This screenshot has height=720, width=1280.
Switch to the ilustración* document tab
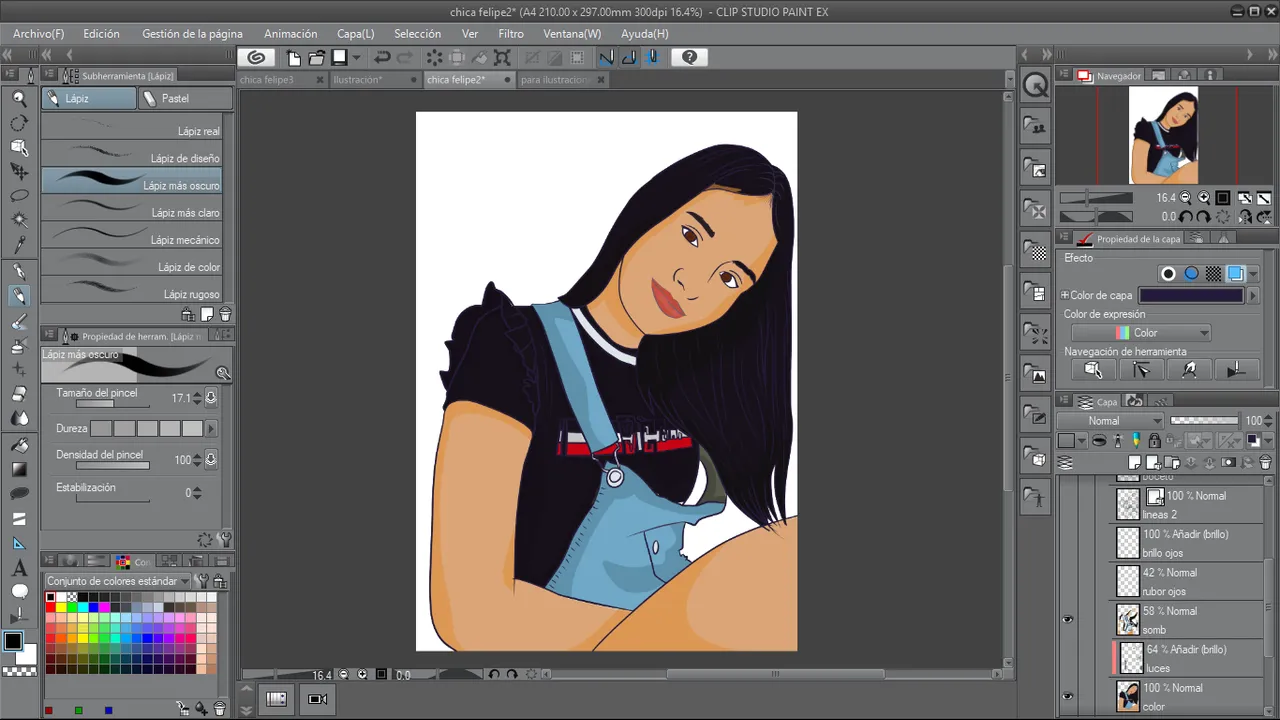click(358, 80)
